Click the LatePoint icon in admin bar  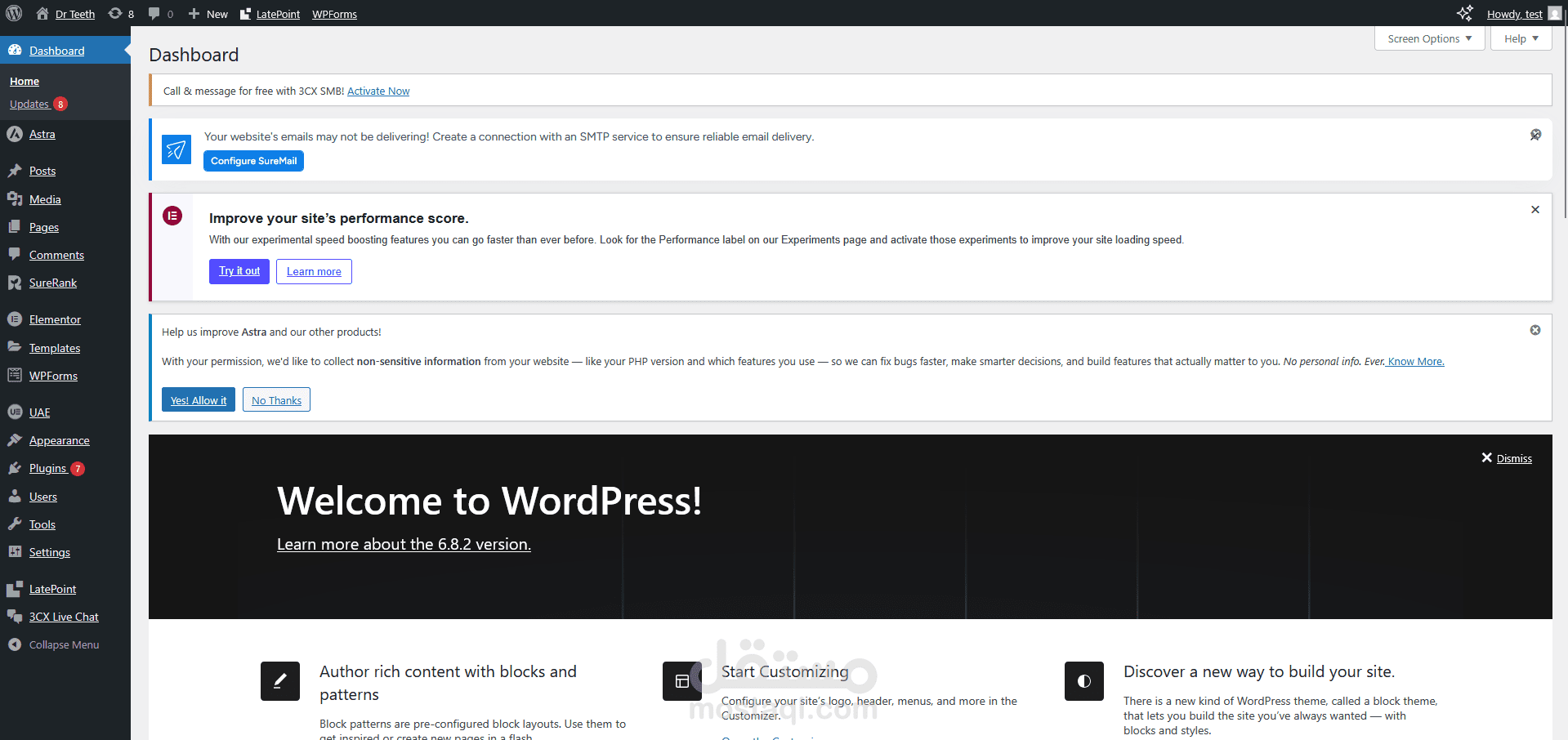[x=246, y=14]
